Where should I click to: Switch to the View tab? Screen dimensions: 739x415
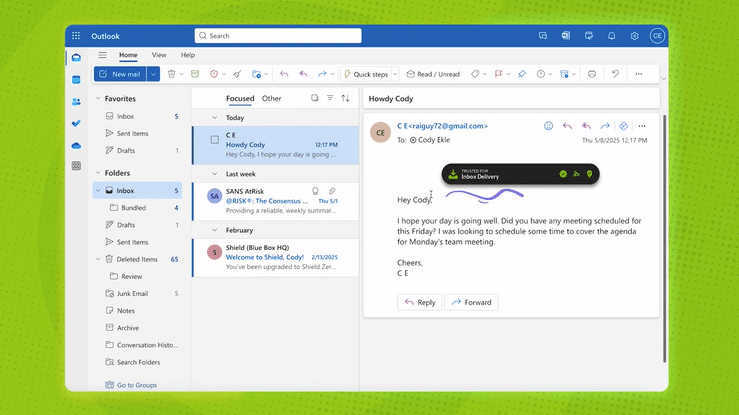(x=159, y=55)
